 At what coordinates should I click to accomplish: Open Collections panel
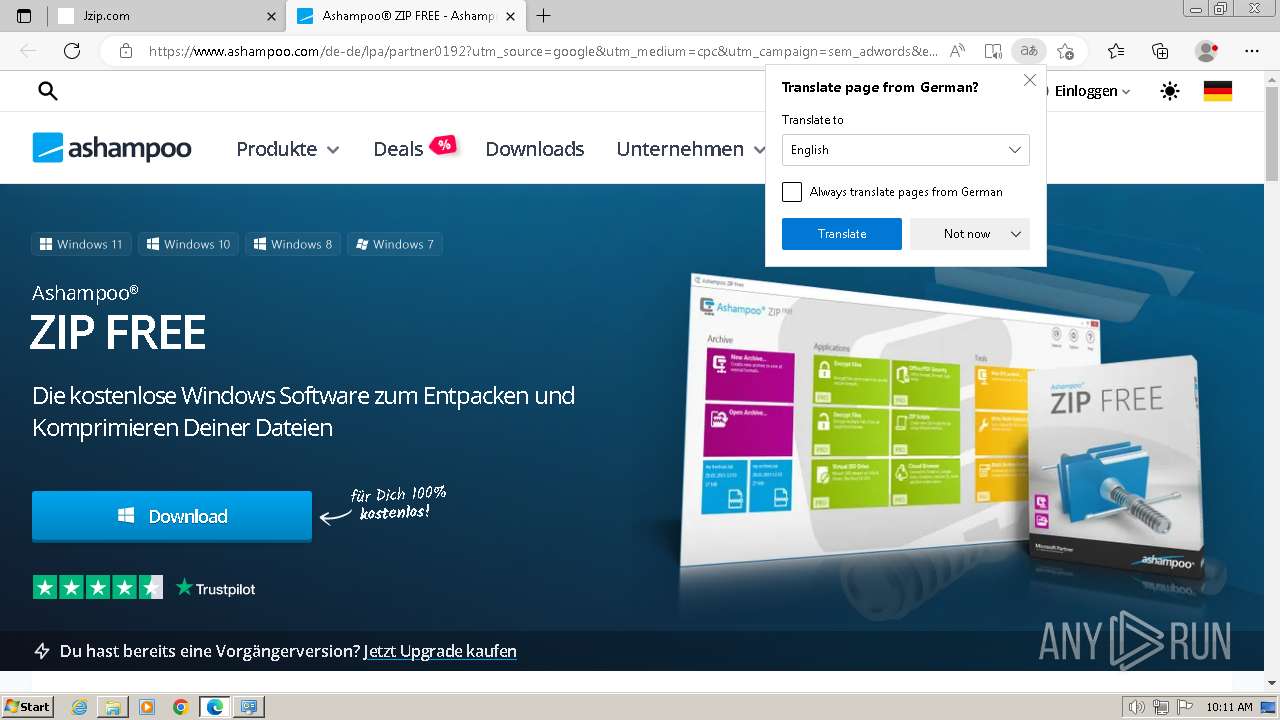pyautogui.click(x=1161, y=51)
